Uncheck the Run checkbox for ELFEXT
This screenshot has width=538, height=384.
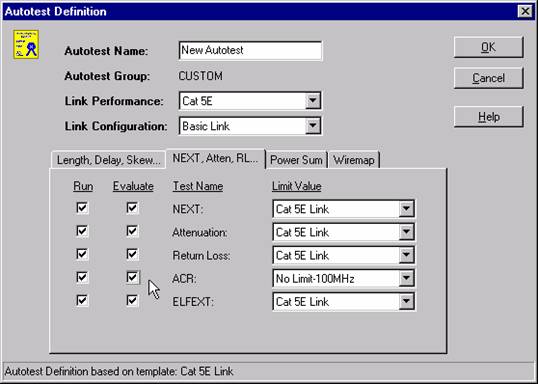(x=82, y=301)
